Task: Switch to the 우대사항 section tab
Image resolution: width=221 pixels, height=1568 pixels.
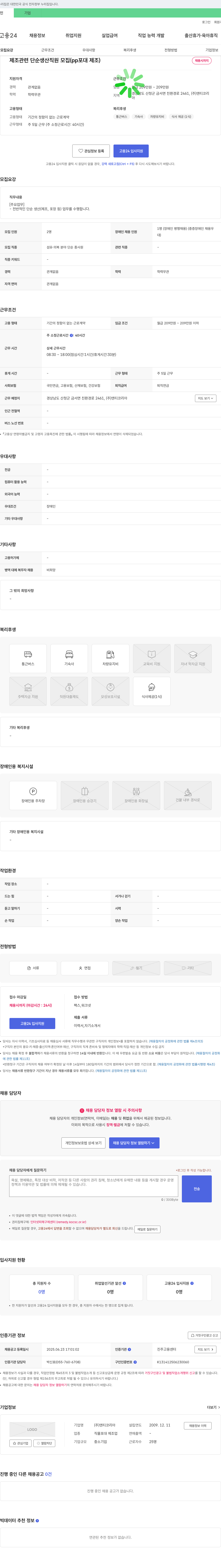Action: click(x=89, y=50)
